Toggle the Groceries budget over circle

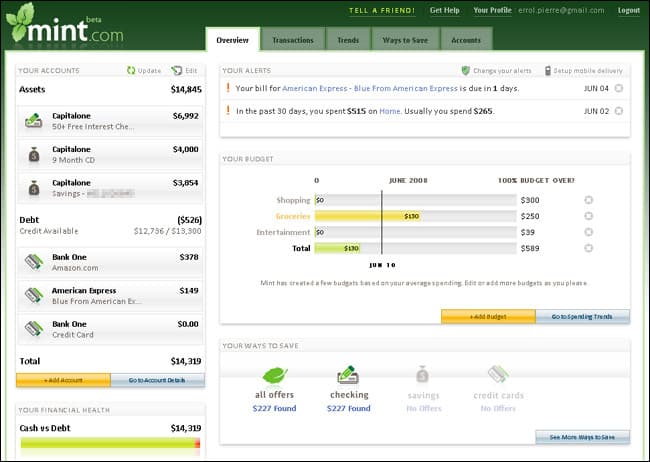[588, 216]
